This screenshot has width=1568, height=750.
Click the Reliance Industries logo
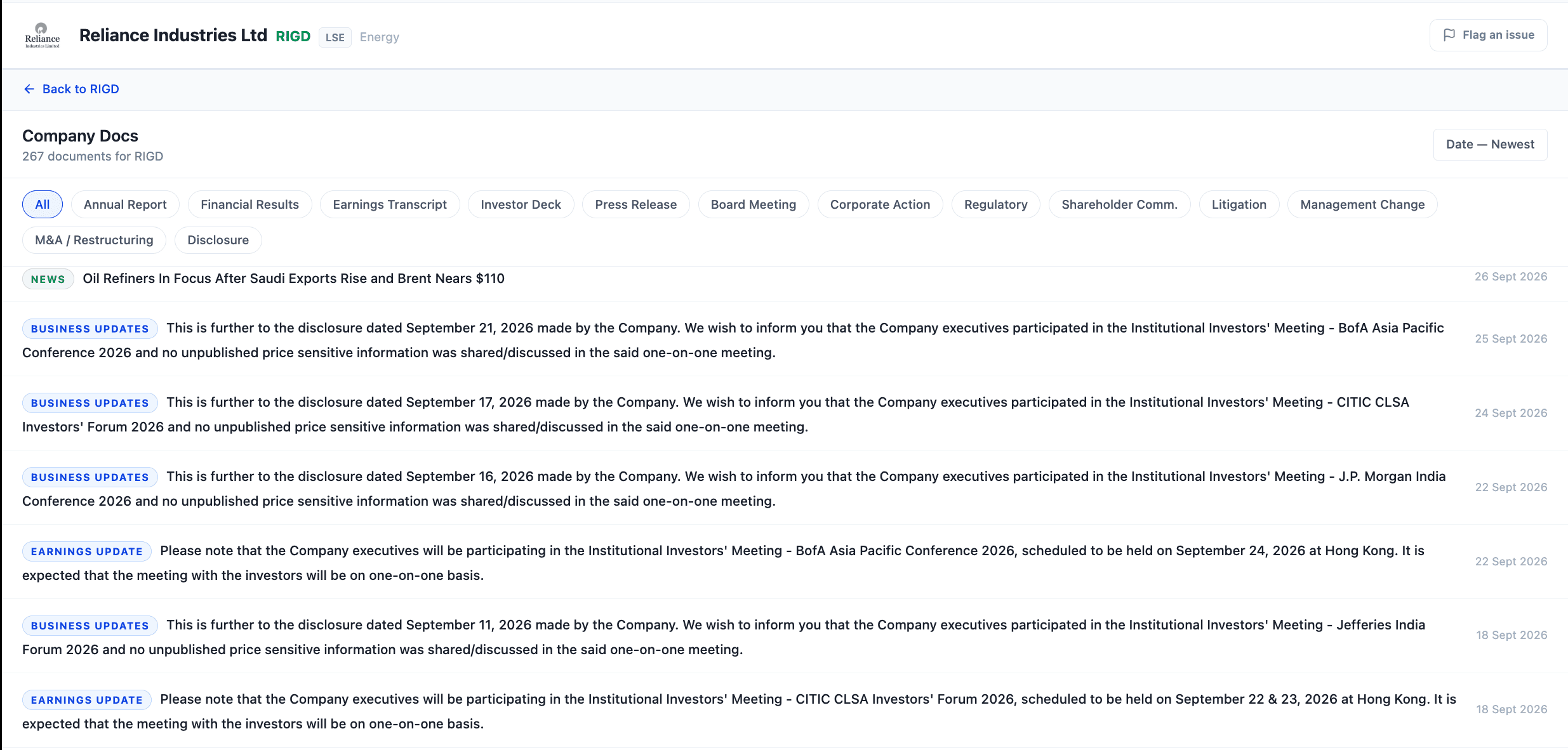coord(43,36)
